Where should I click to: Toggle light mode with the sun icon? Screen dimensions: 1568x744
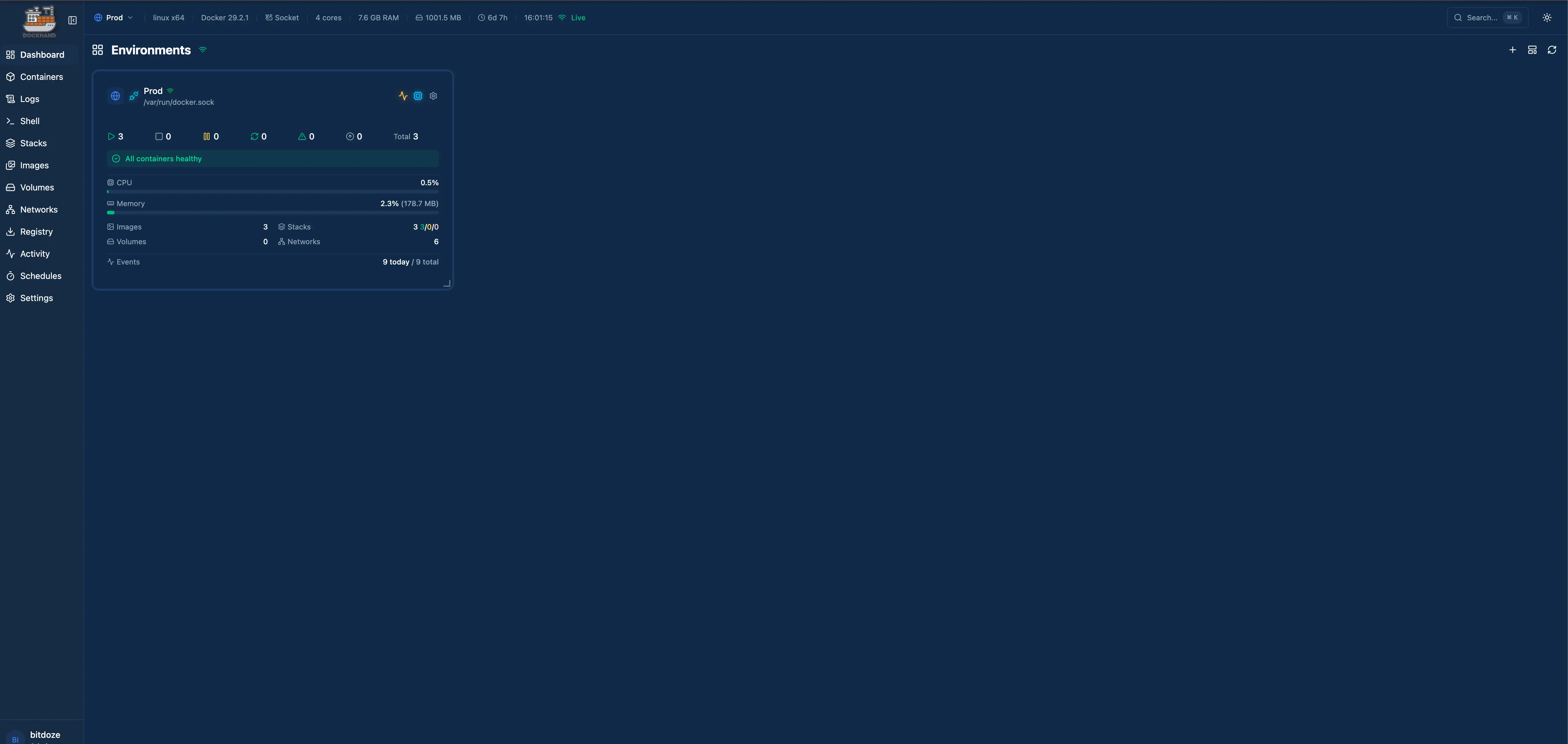pos(1547,17)
